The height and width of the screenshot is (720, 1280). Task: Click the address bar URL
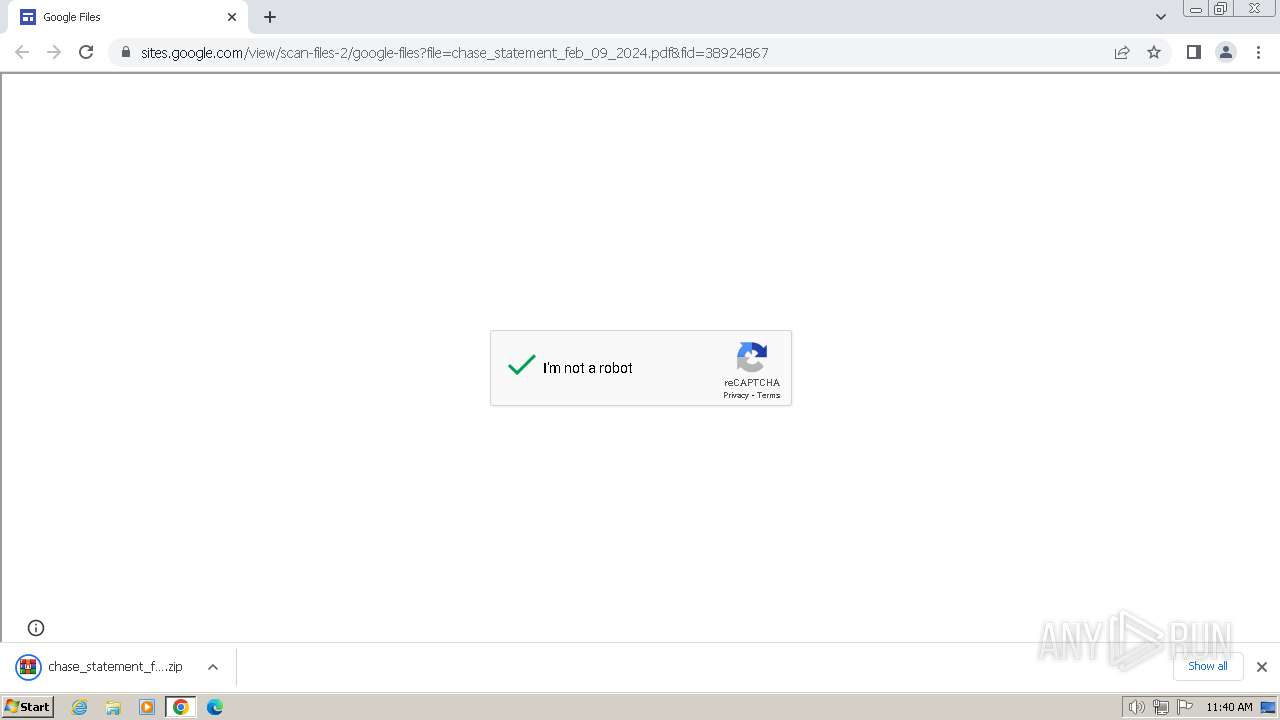pos(454,52)
